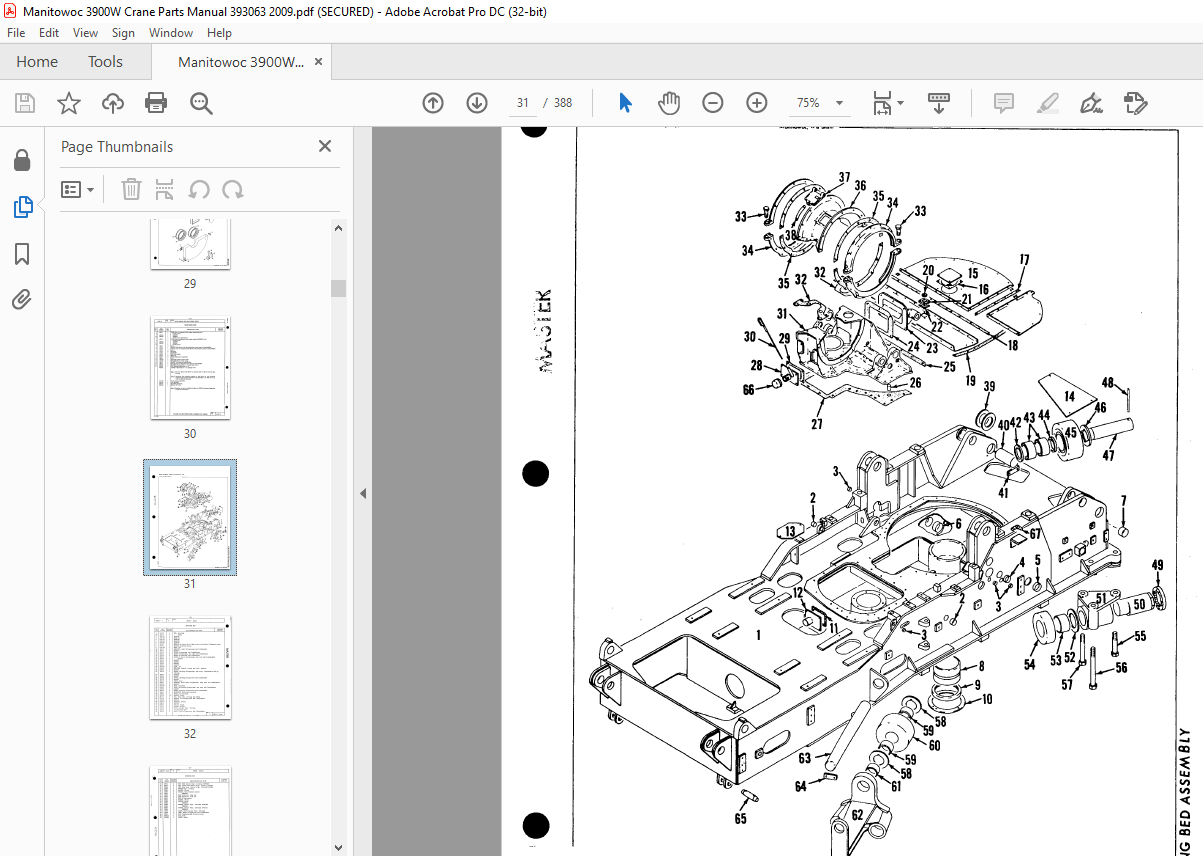Image resolution: width=1203 pixels, height=856 pixels.
Task: Go to next page arrow
Action: (477, 103)
